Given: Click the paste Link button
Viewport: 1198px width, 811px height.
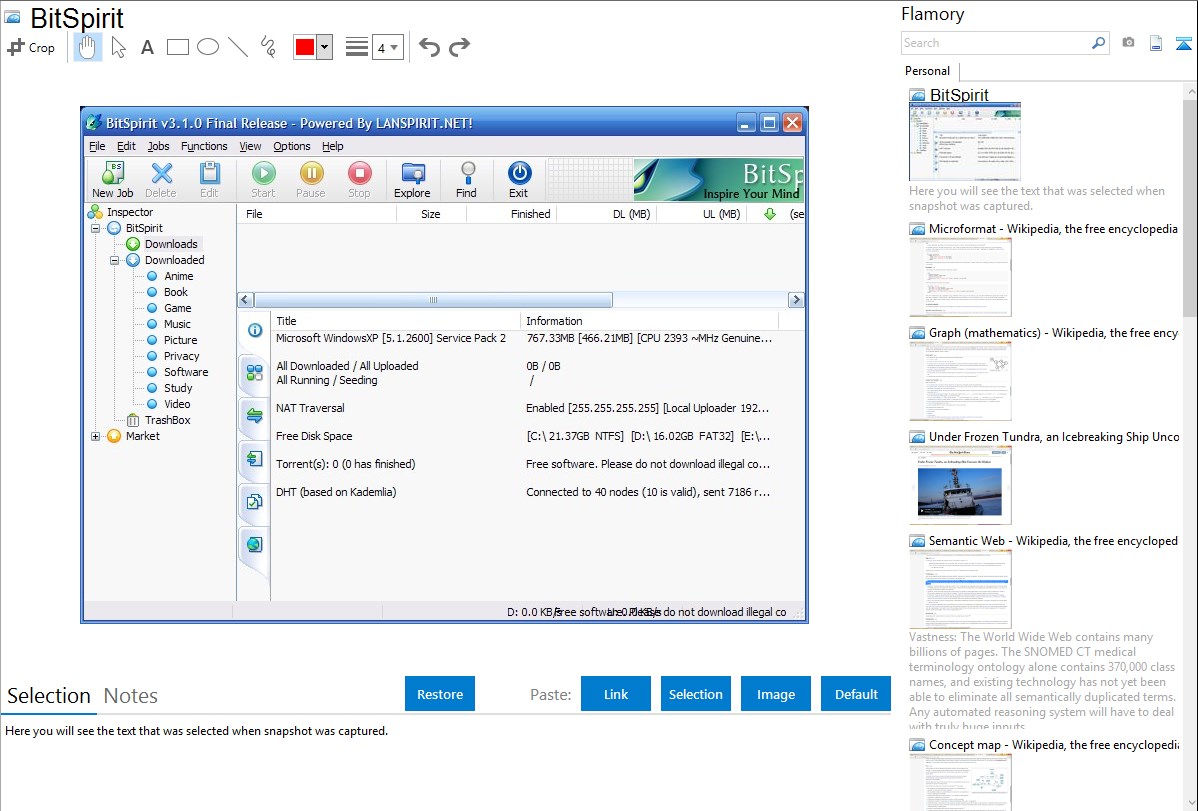Looking at the screenshot, I should pos(616,694).
